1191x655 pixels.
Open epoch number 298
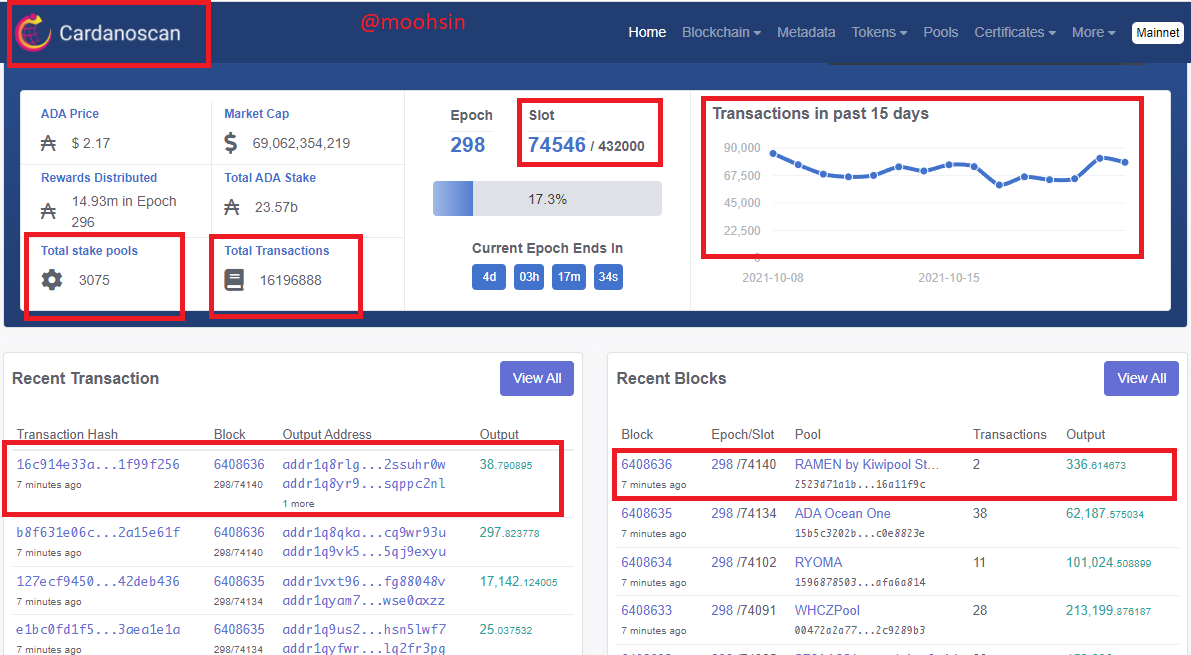pyautogui.click(x=467, y=144)
